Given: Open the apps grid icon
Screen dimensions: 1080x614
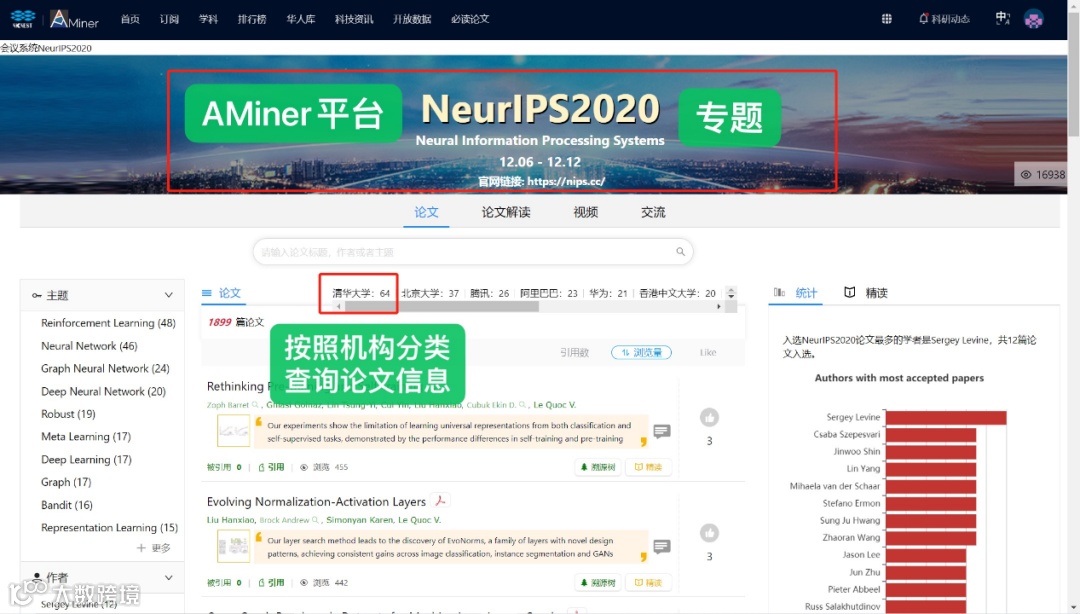Looking at the screenshot, I should click(x=886, y=19).
